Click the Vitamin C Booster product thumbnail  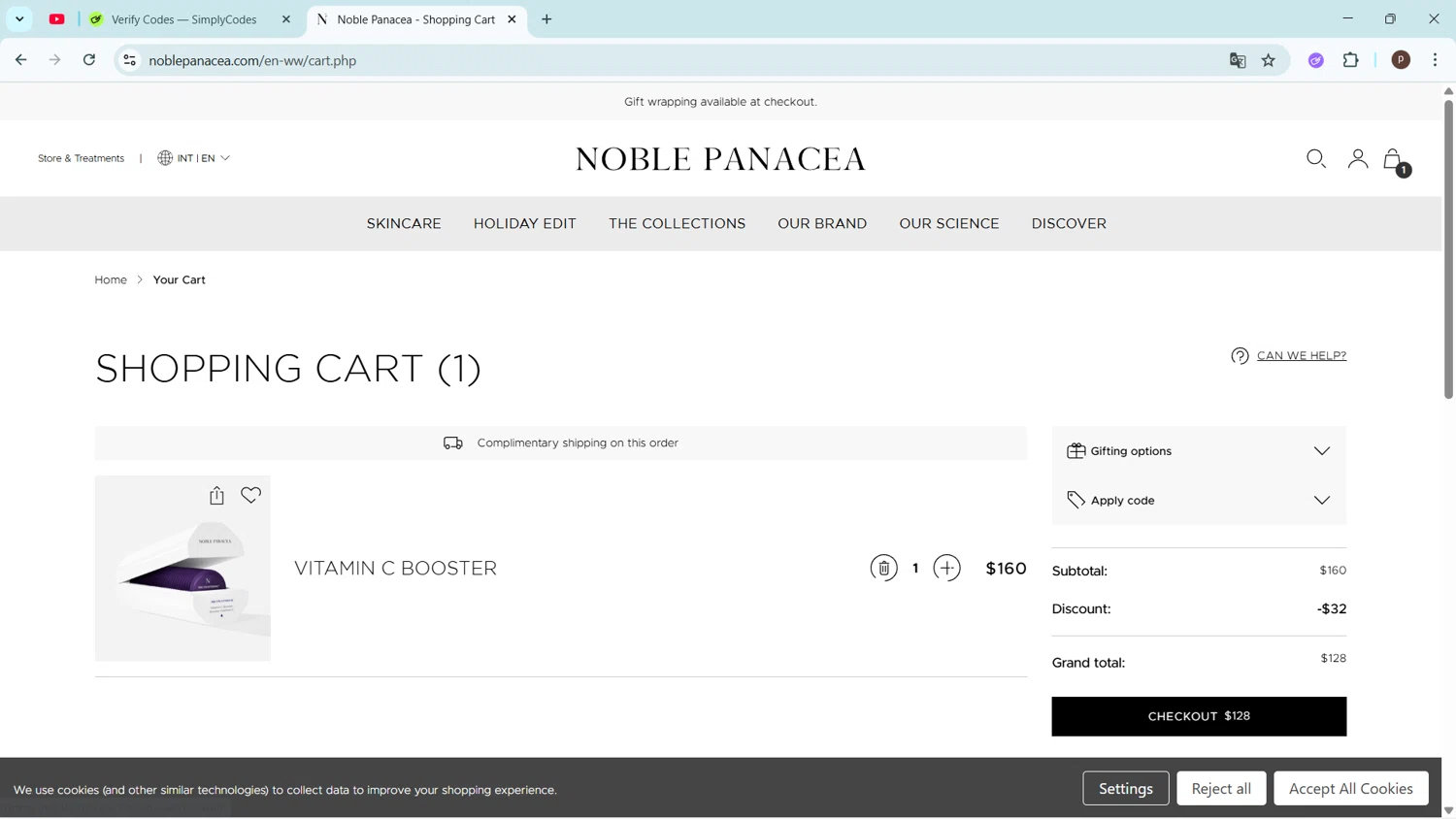[x=182, y=569]
